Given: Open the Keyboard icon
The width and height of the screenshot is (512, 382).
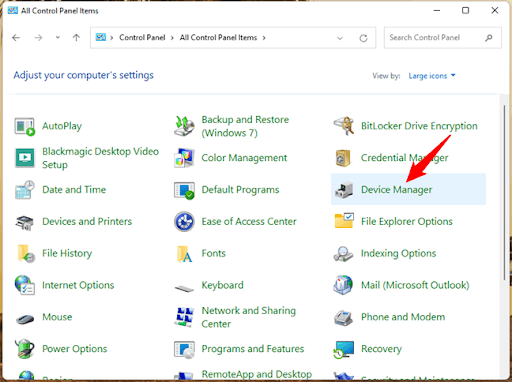Looking at the screenshot, I should coord(184,288).
